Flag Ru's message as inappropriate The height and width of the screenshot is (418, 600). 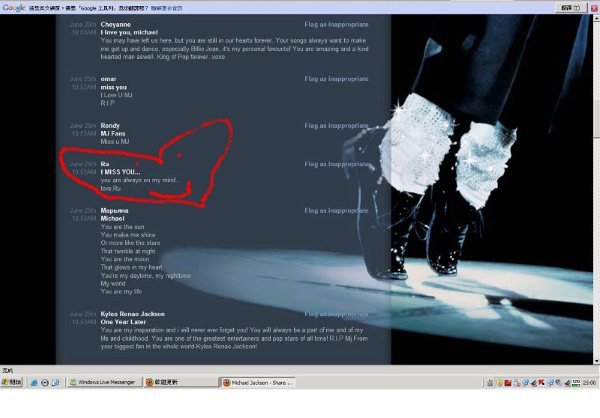coord(336,164)
